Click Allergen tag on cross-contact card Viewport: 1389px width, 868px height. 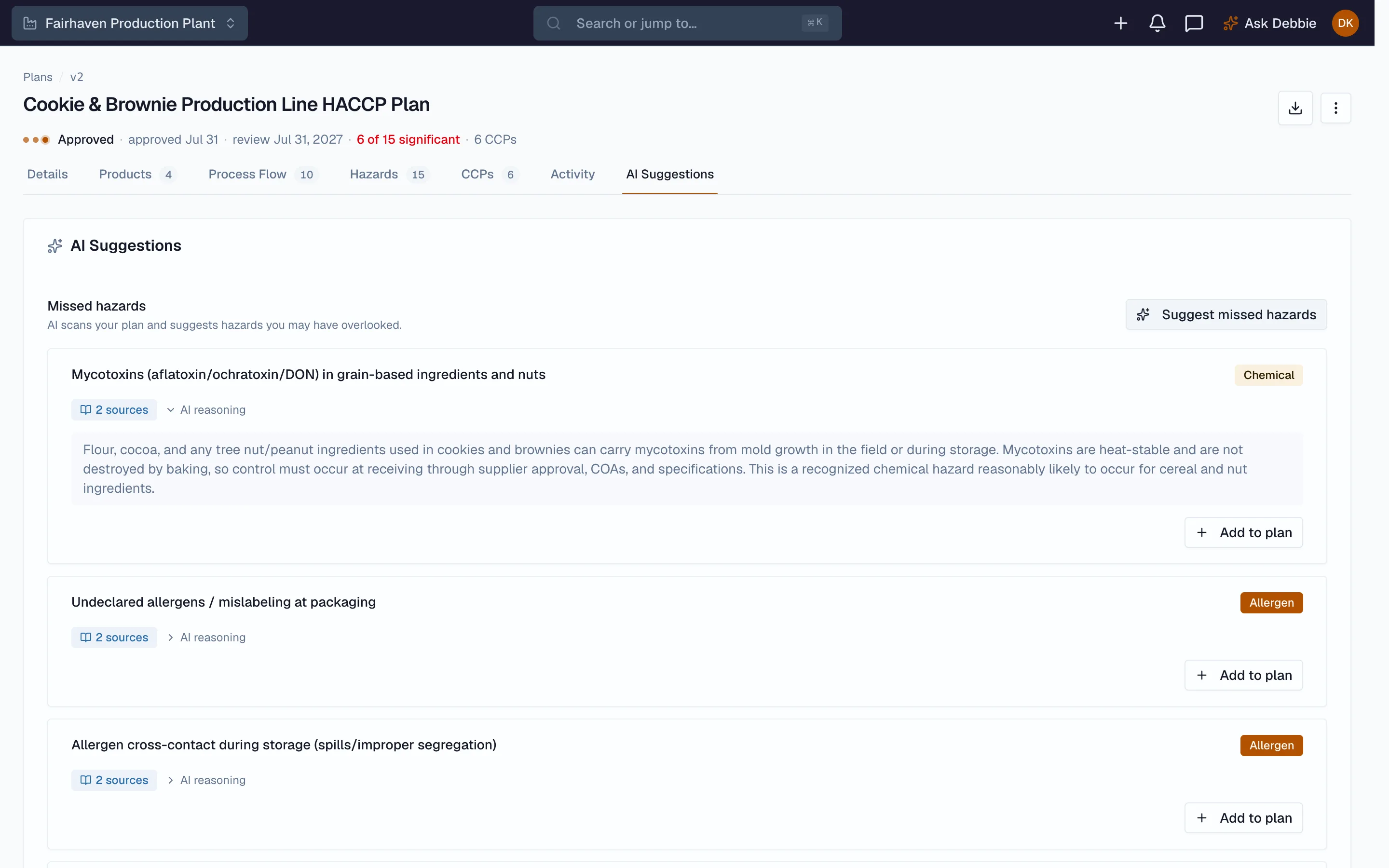(1271, 746)
